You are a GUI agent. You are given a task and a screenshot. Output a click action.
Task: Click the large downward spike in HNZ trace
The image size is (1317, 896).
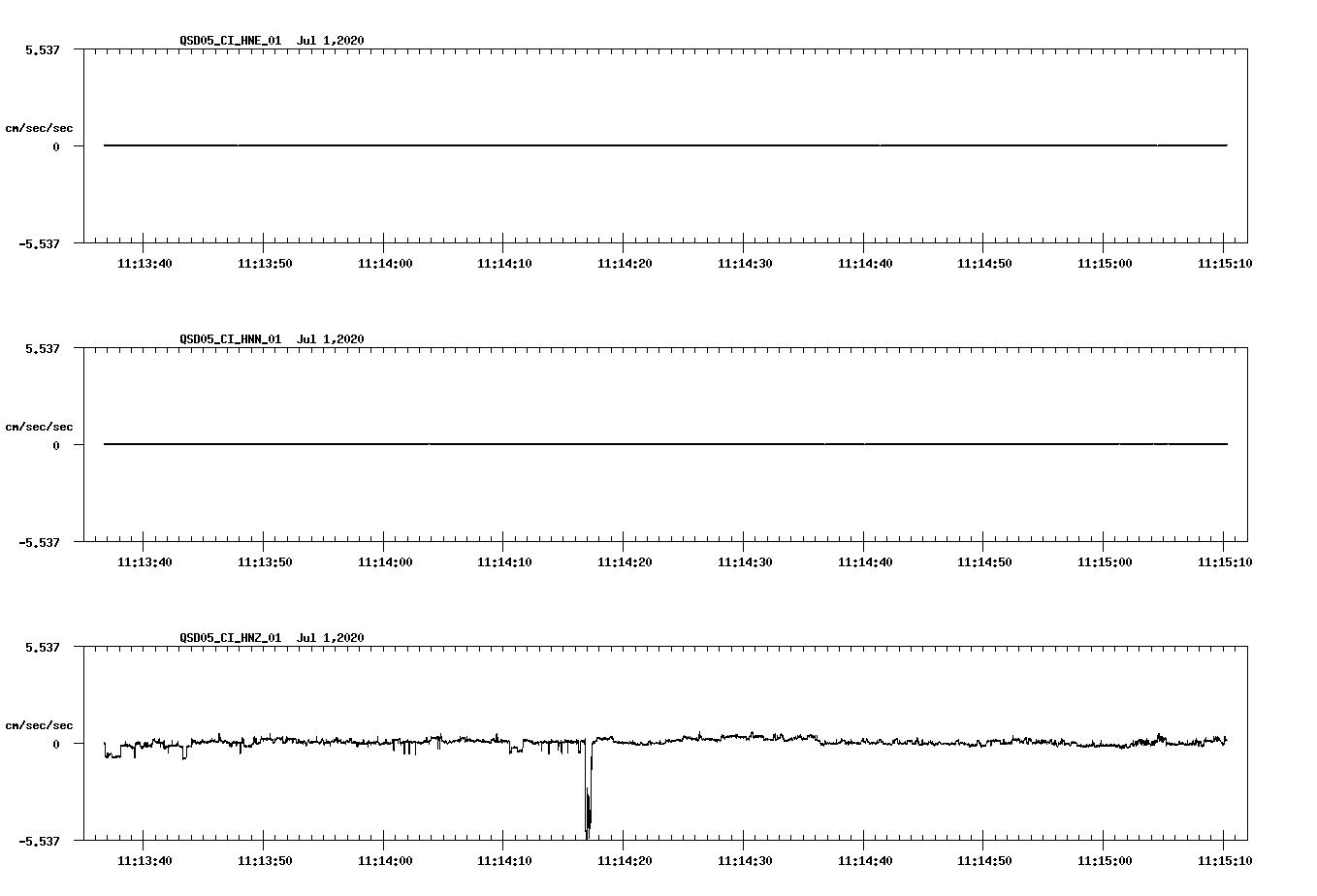pos(588,790)
